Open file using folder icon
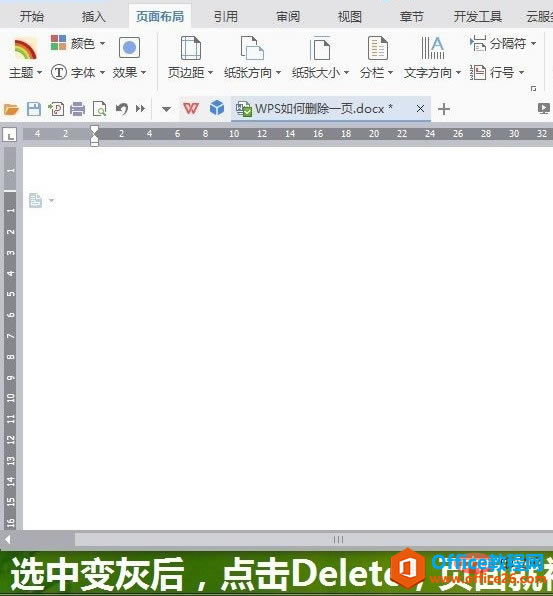The width and height of the screenshot is (553, 596). (x=11, y=109)
